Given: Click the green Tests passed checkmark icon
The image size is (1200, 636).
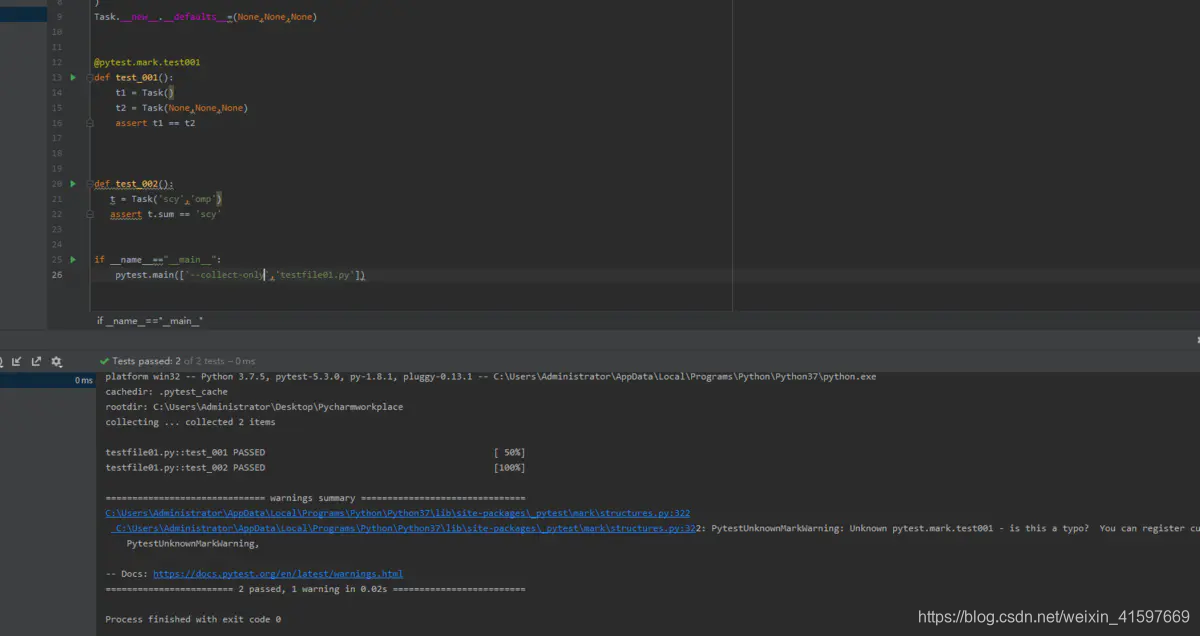Looking at the screenshot, I should [104, 361].
